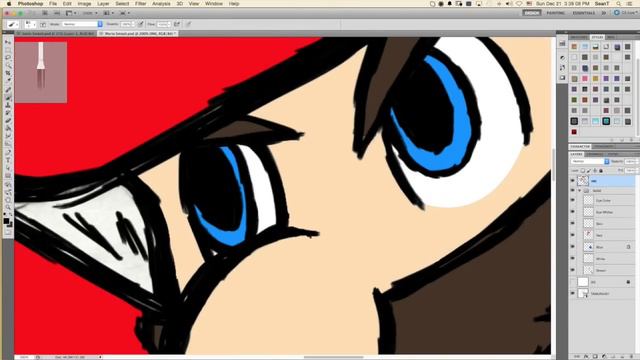Open the Screen Mode dropdown
Screen dimensions: 640x360
pyautogui.click(x=124, y=13)
